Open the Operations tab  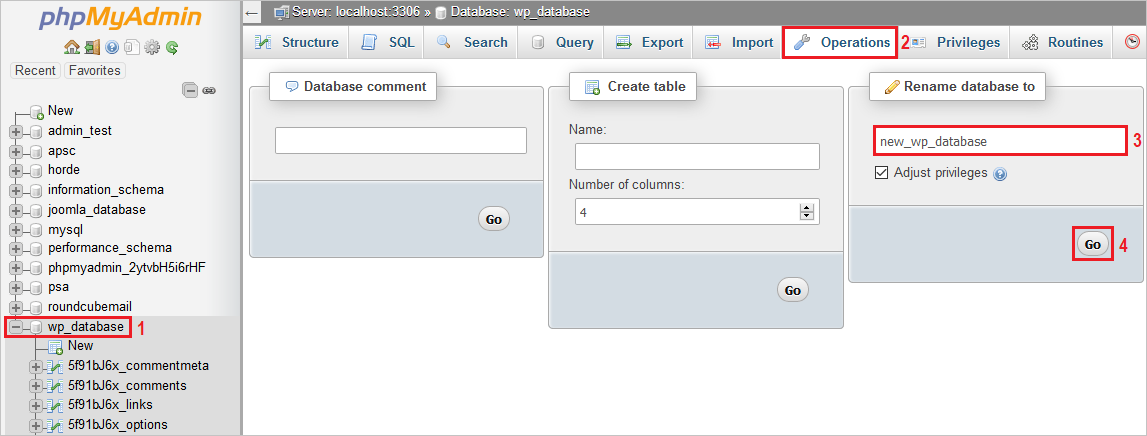[x=840, y=43]
